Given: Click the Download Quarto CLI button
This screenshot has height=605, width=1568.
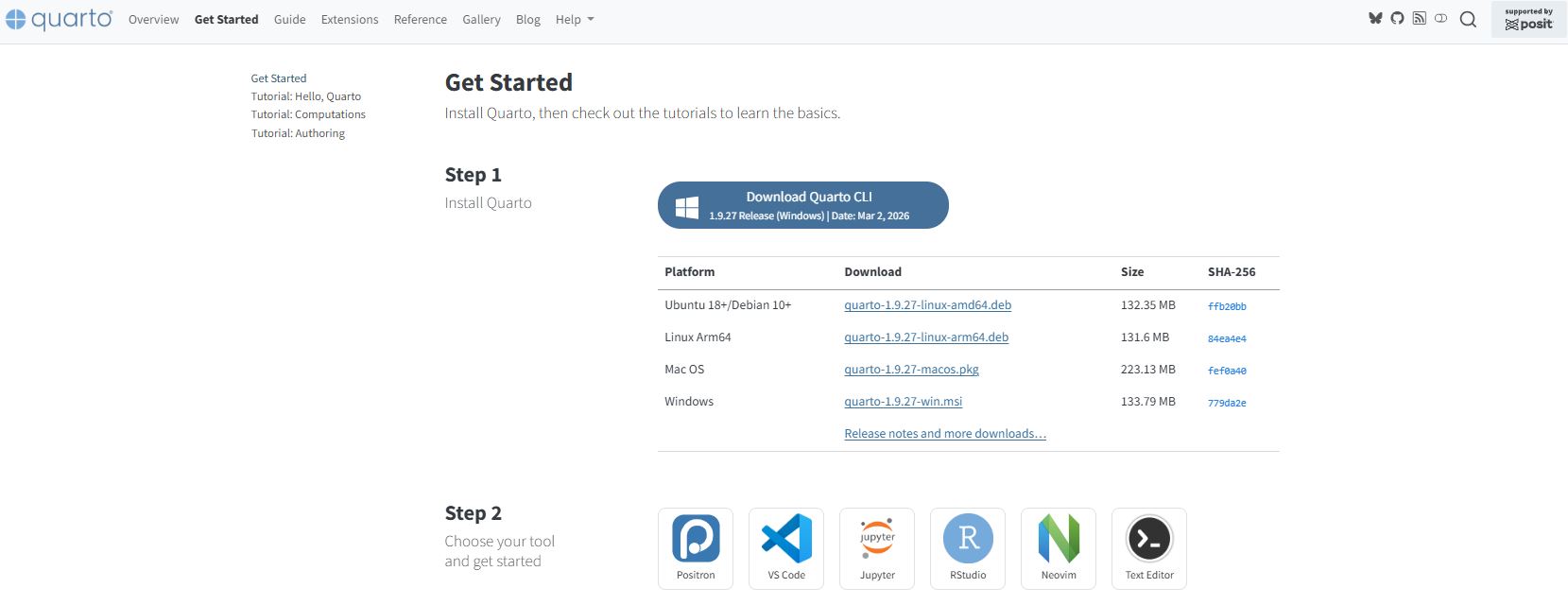Looking at the screenshot, I should pos(803,205).
